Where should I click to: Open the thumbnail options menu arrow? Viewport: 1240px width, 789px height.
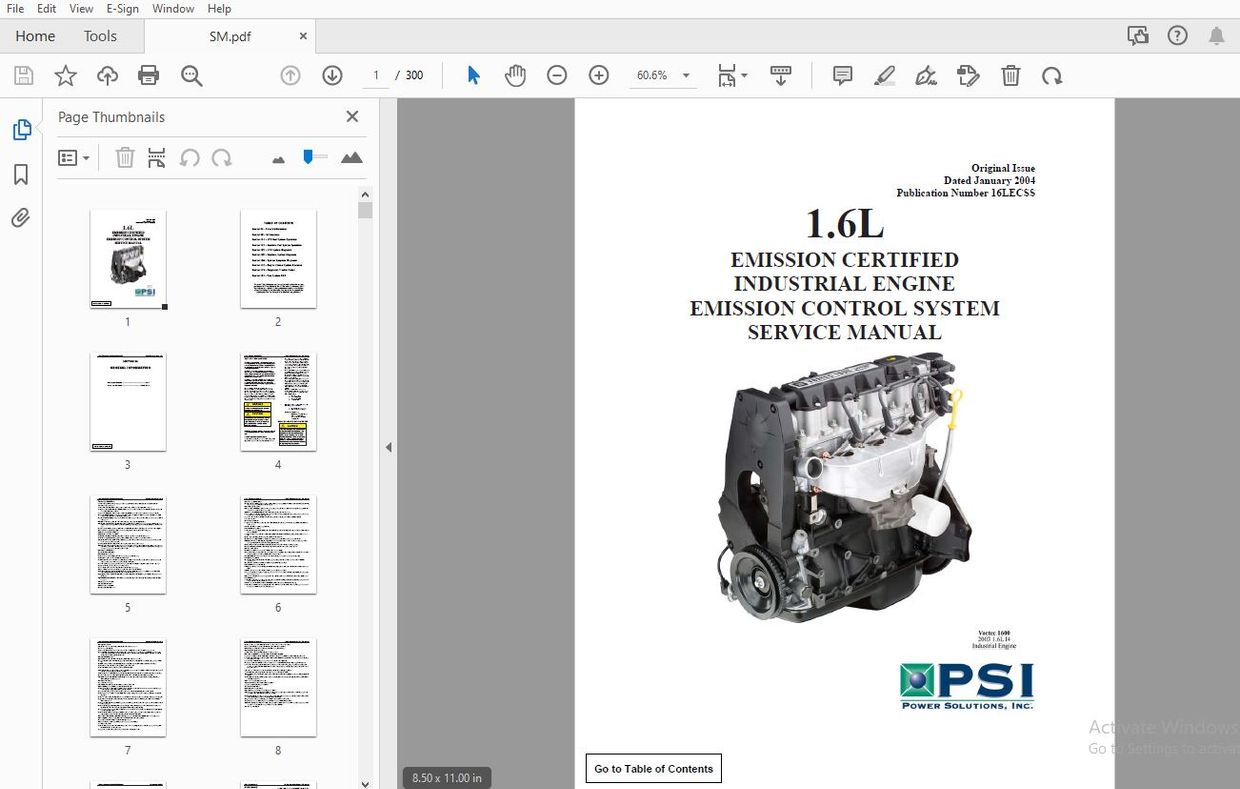[84, 157]
